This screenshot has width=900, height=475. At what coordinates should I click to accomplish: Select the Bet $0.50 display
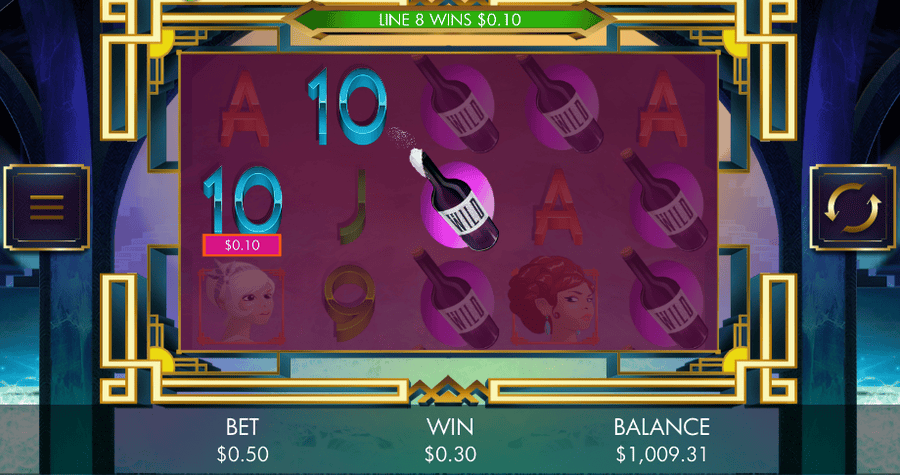(242, 441)
